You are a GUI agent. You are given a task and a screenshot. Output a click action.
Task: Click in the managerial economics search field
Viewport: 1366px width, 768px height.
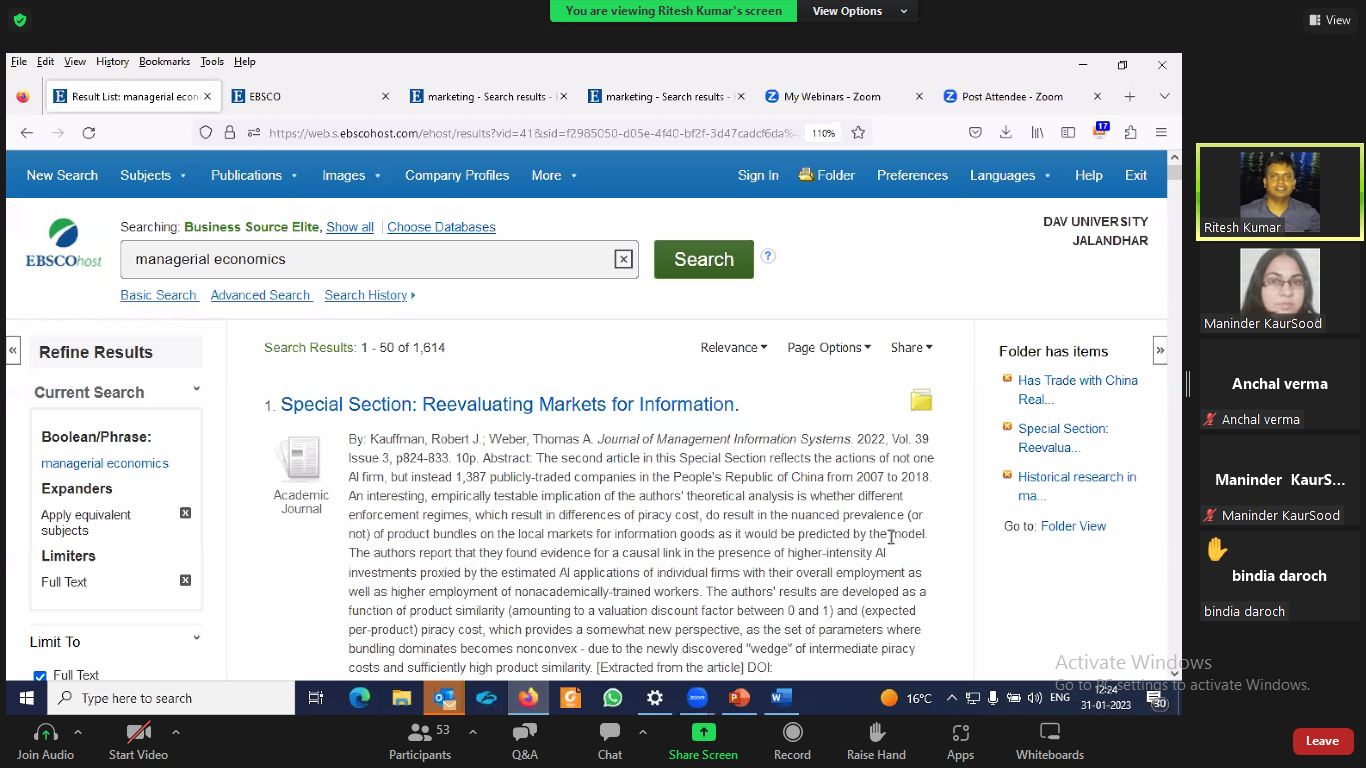pyautogui.click(x=370, y=260)
